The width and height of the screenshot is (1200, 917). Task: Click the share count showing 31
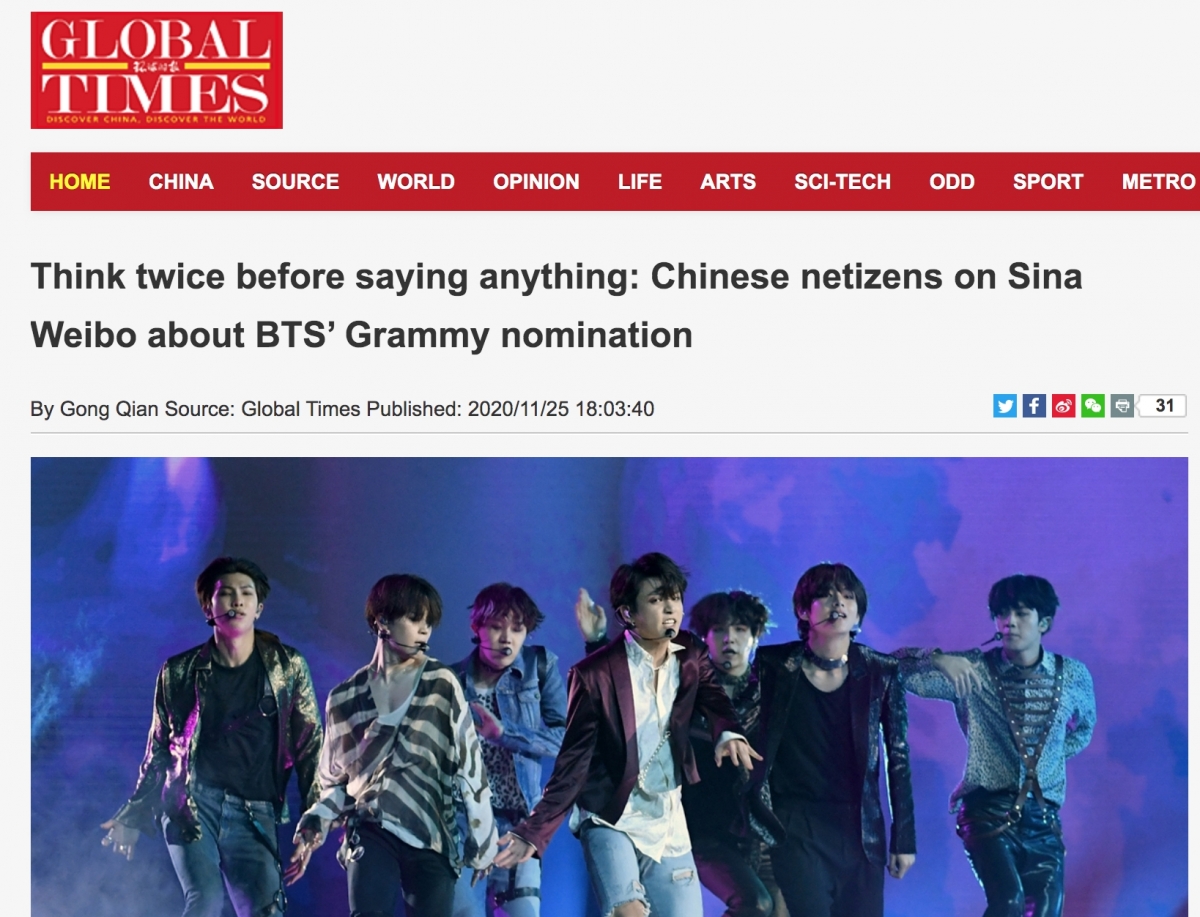(1163, 406)
